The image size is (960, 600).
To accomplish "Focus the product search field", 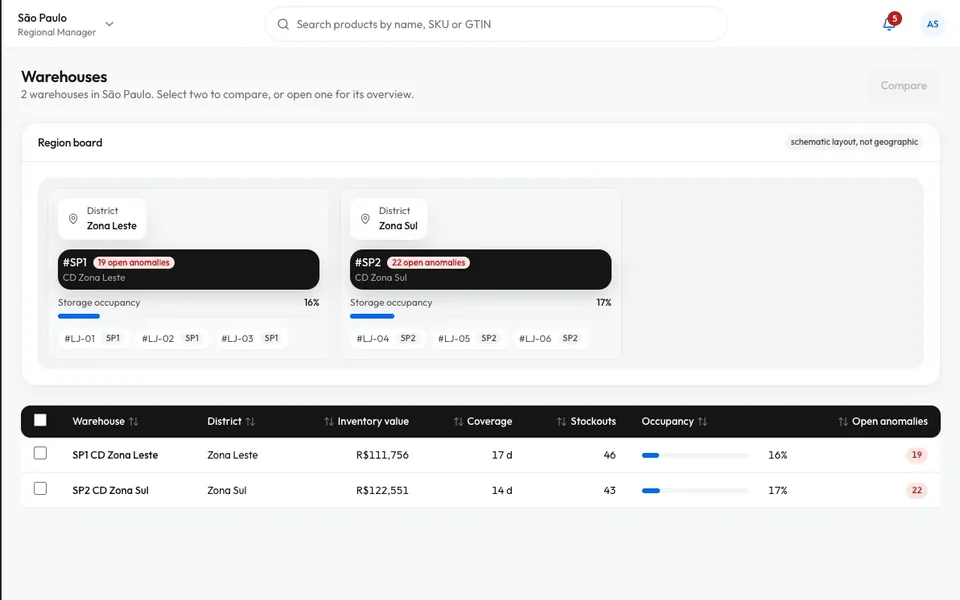I will pyautogui.click(x=497, y=24).
